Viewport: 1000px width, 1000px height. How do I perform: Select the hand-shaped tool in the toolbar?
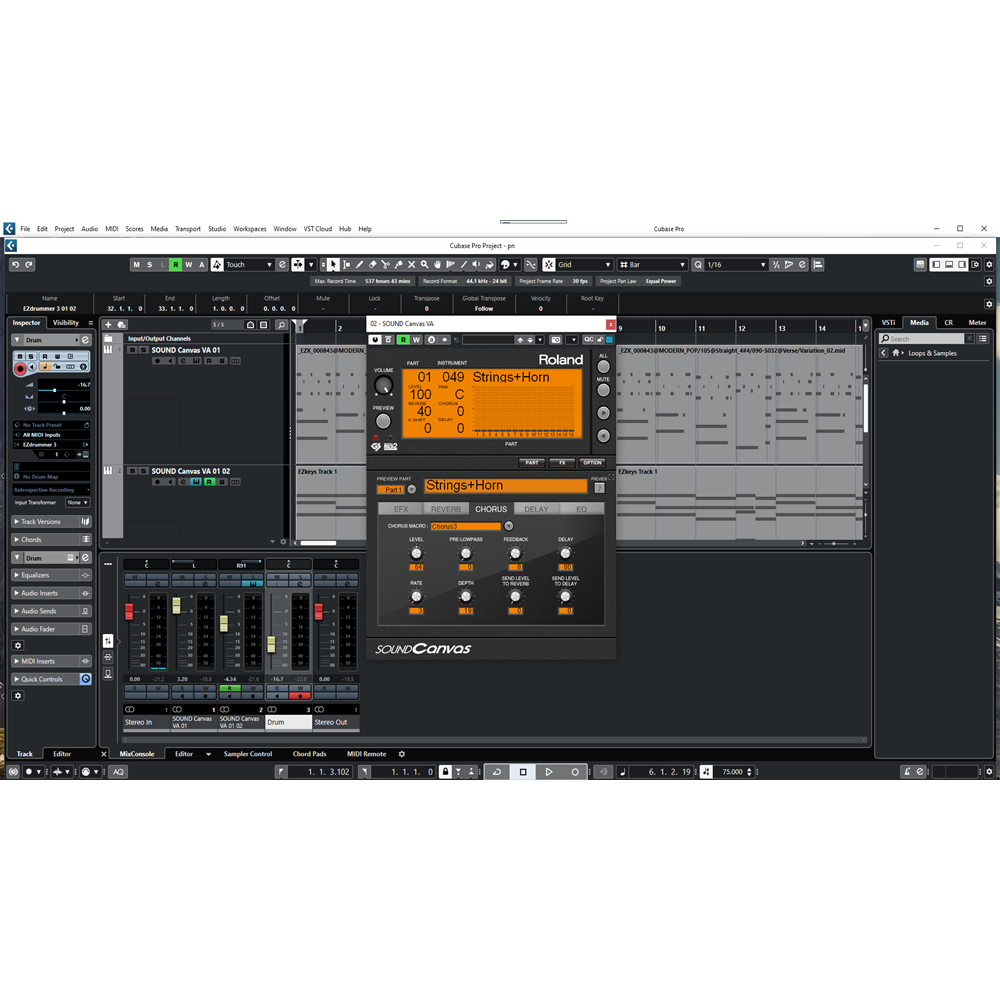(x=438, y=265)
